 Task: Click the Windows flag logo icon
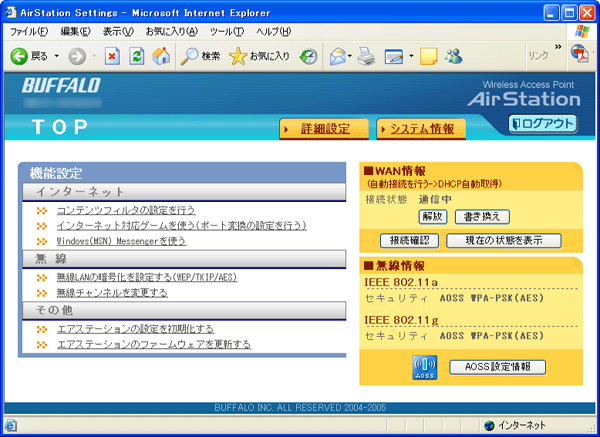tap(582, 32)
